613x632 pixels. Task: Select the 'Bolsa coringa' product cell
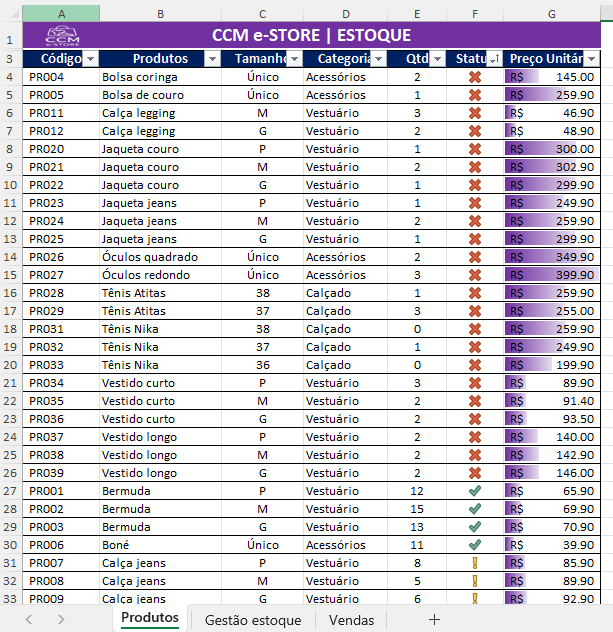click(160, 77)
